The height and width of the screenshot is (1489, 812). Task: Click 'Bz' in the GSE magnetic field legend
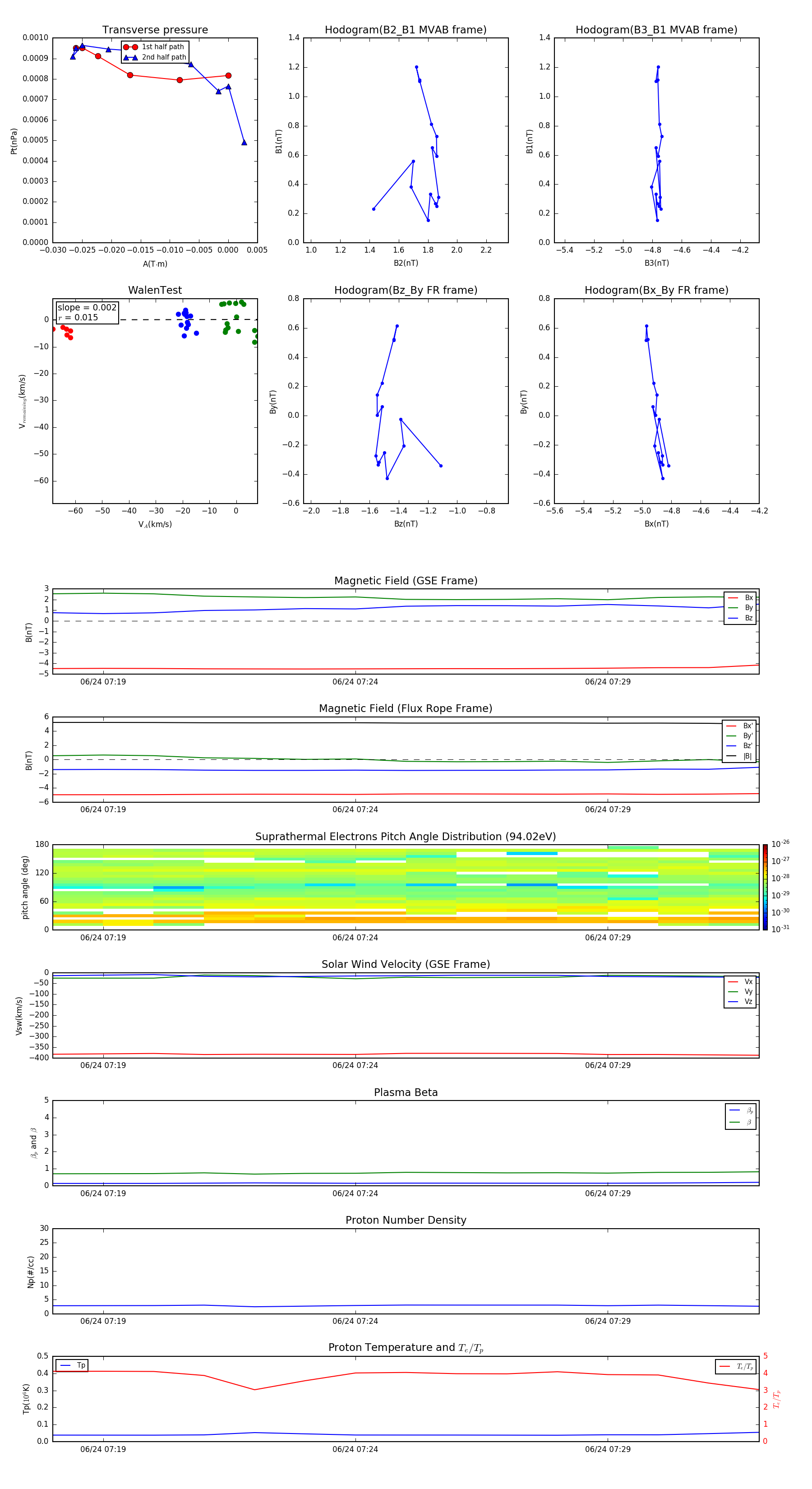(x=748, y=618)
